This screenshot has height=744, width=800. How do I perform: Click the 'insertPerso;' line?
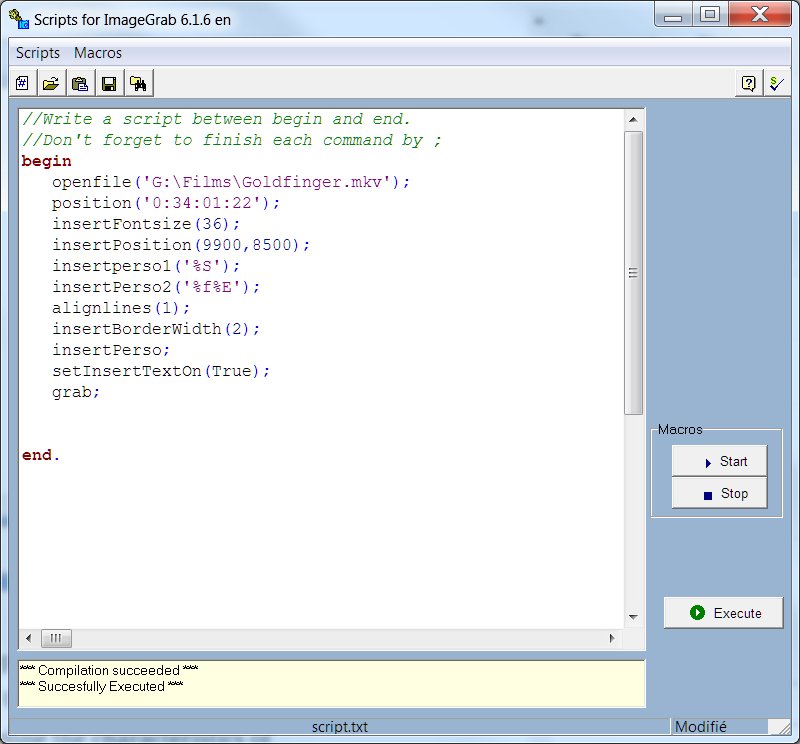pos(111,350)
